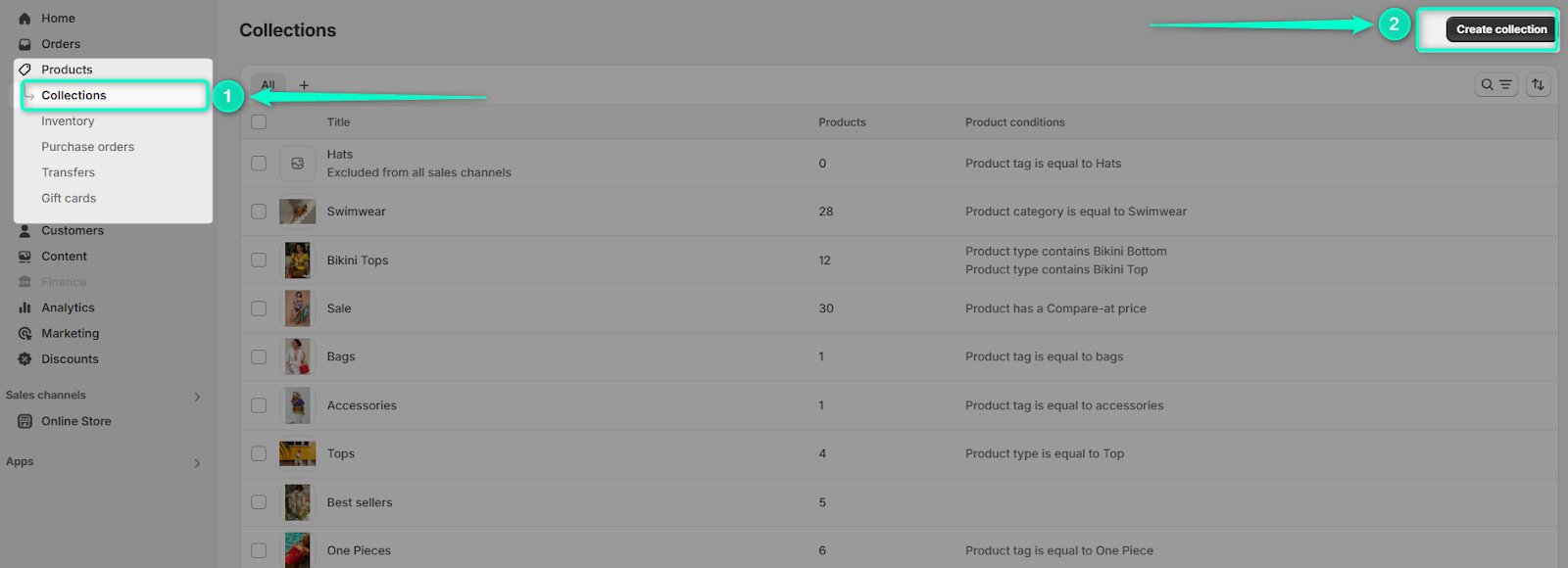This screenshot has width=1568, height=568.
Task: Open the Home icon in sidebar
Action: pyautogui.click(x=24, y=19)
